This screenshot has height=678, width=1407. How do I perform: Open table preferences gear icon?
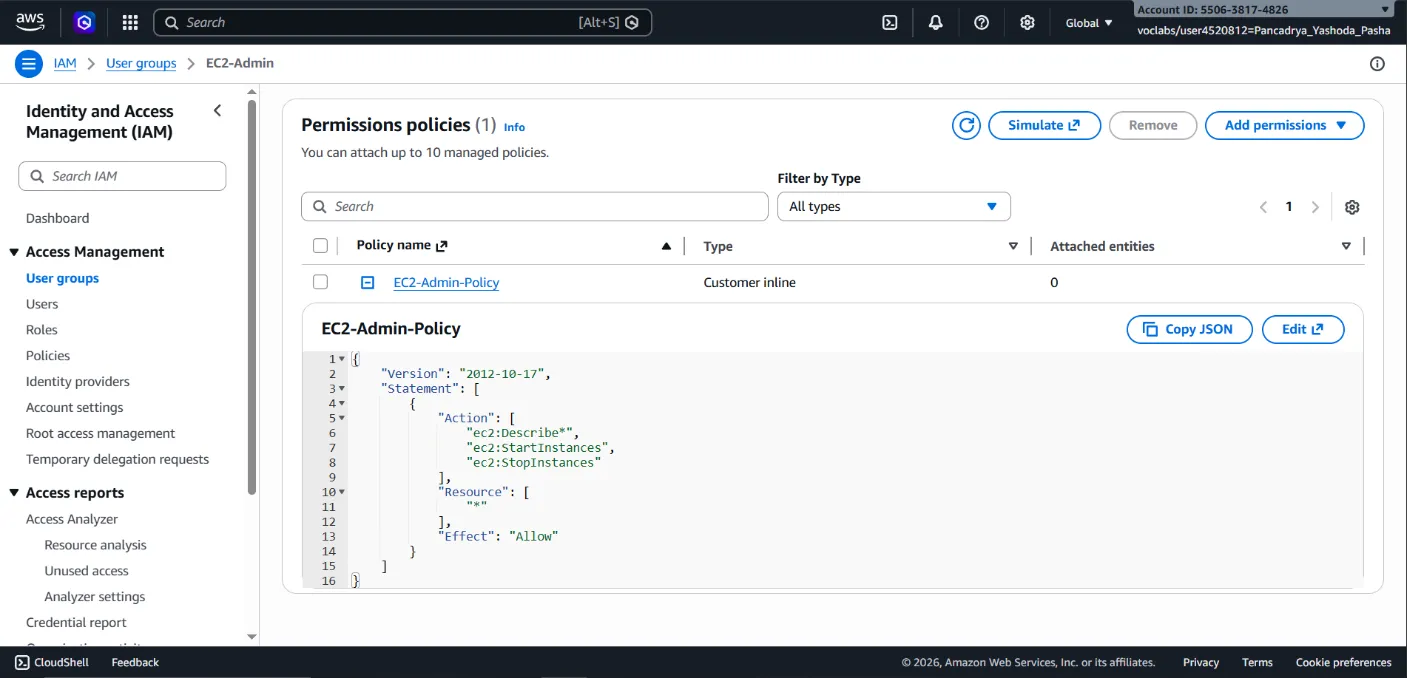1352,207
